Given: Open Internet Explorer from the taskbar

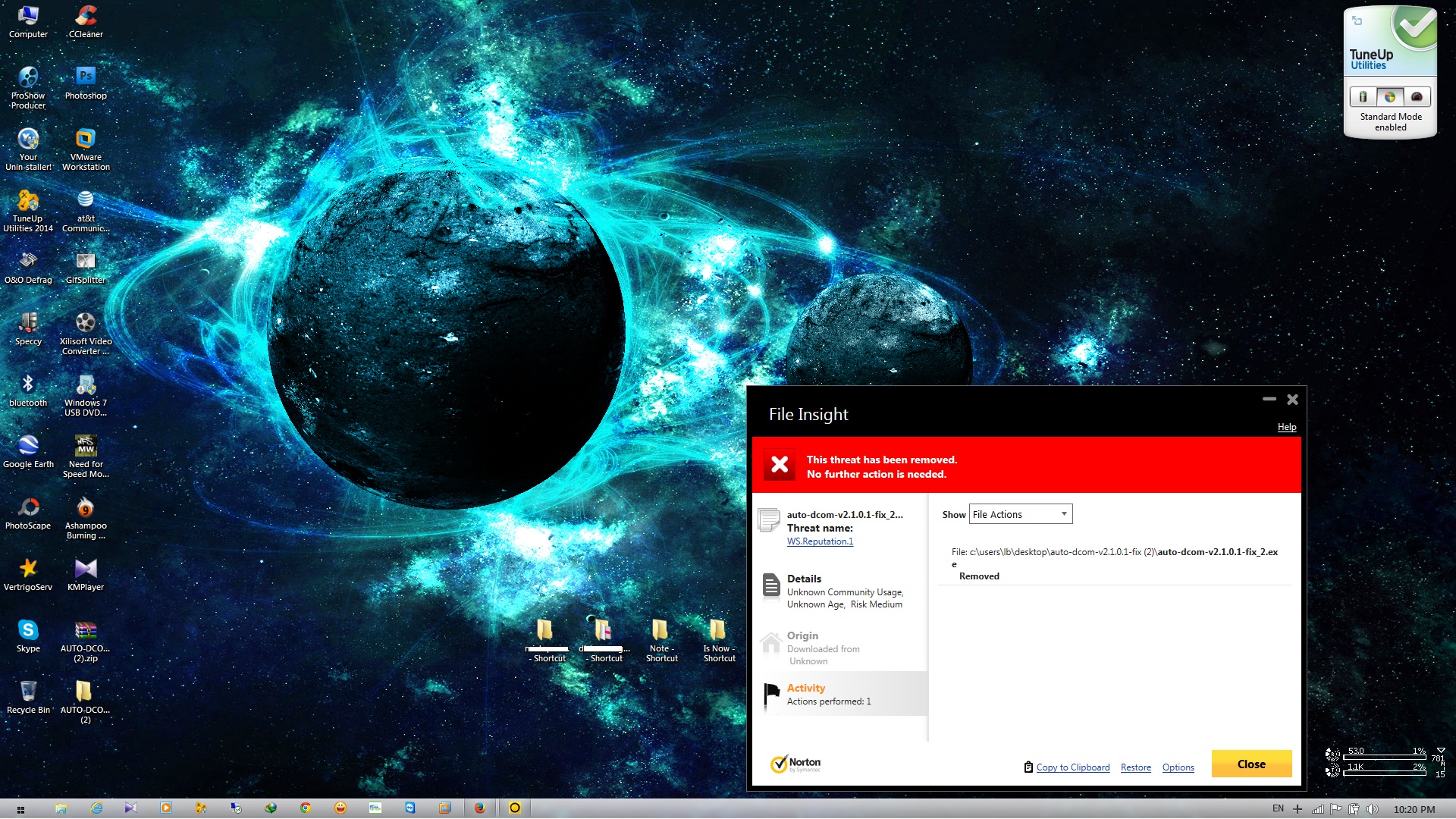Looking at the screenshot, I should point(96,808).
